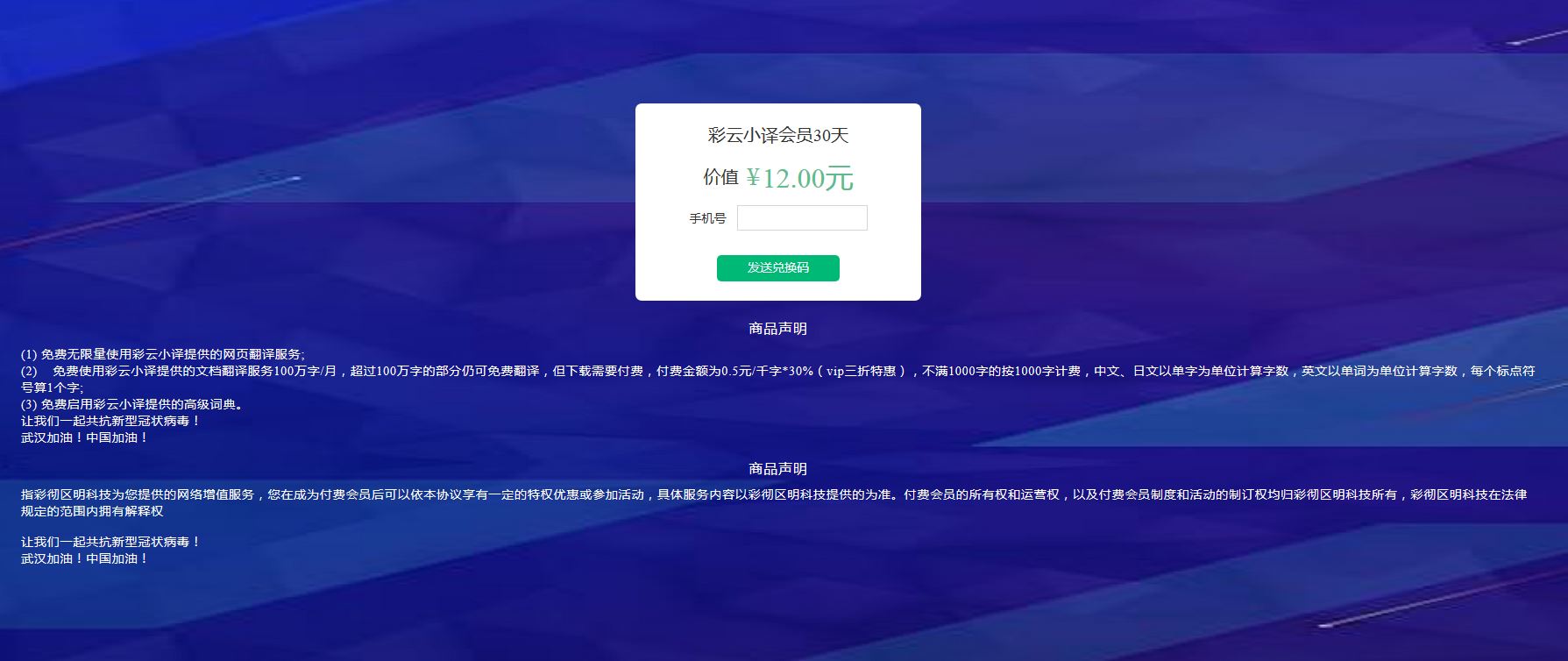Screen dimensions: 1568x661
Task: Click the 商品声明 heading above the 指彩彻区明科技 paragraph
Action: click(778, 469)
